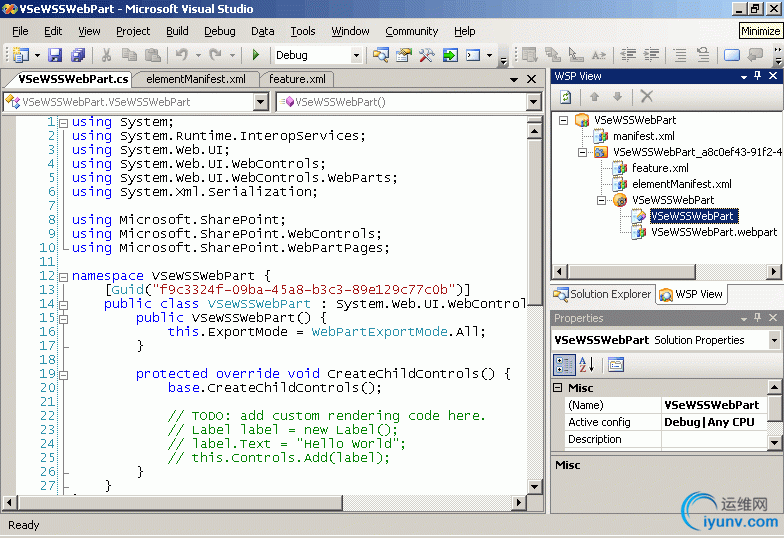Click the Refresh icon in WSP View
Image resolution: width=784 pixels, height=538 pixels.
[565, 97]
